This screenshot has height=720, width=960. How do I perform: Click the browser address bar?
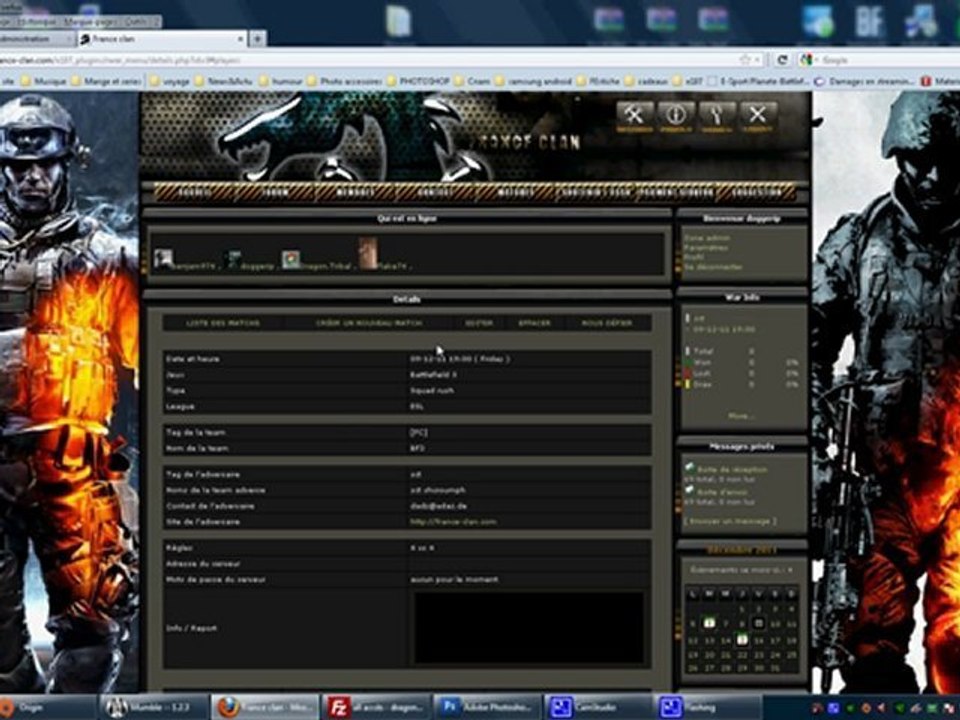click(367, 60)
